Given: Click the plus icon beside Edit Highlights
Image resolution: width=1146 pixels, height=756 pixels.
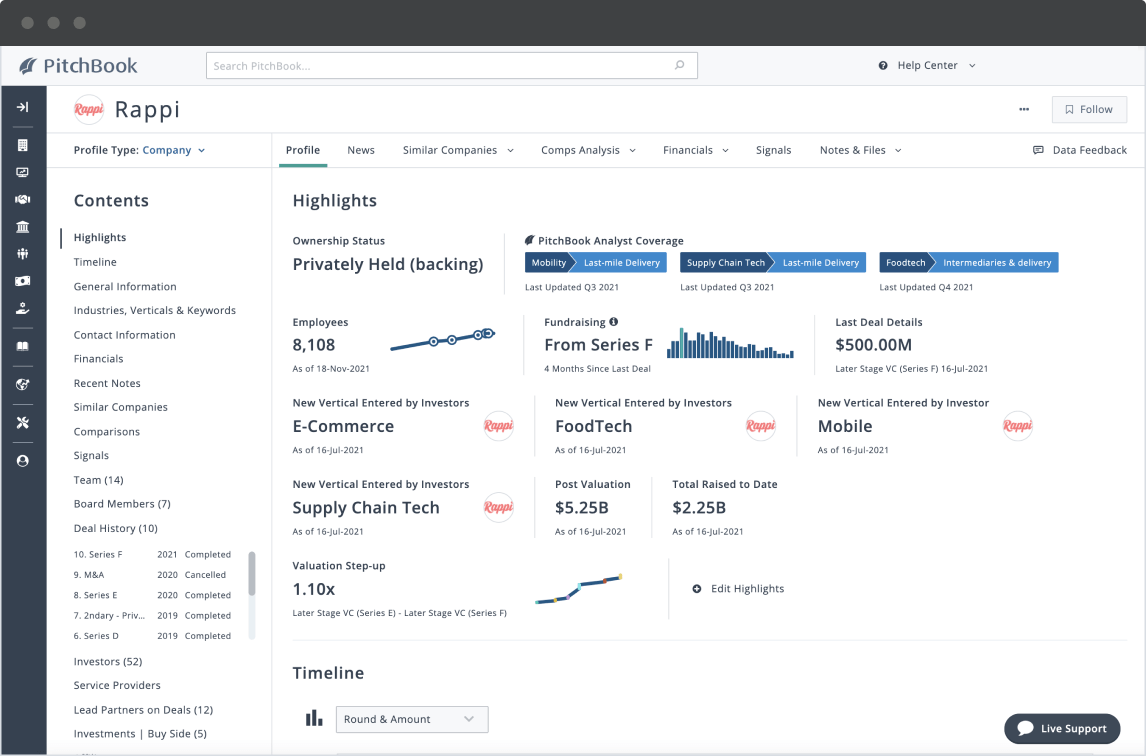Looking at the screenshot, I should click(x=697, y=589).
